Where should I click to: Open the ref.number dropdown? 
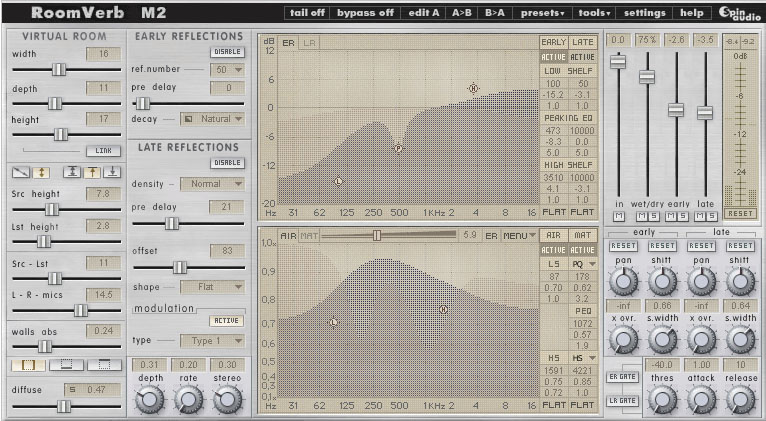pos(227,70)
